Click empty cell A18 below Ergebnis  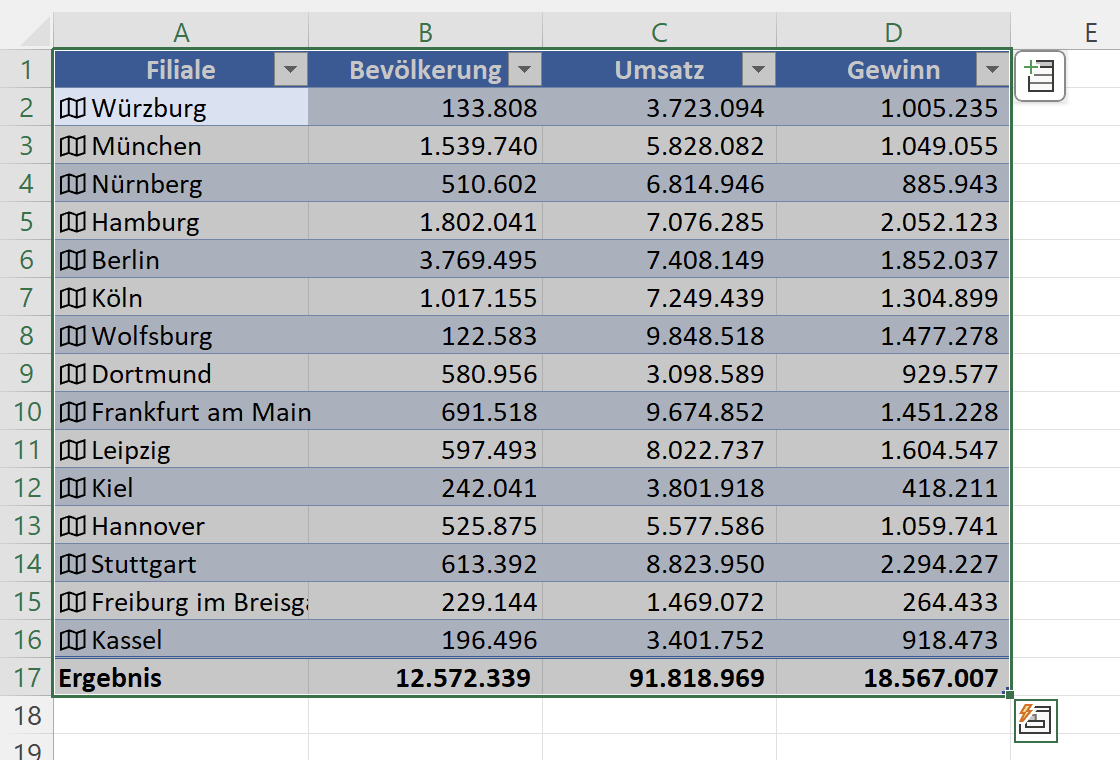click(x=181, y=715)
